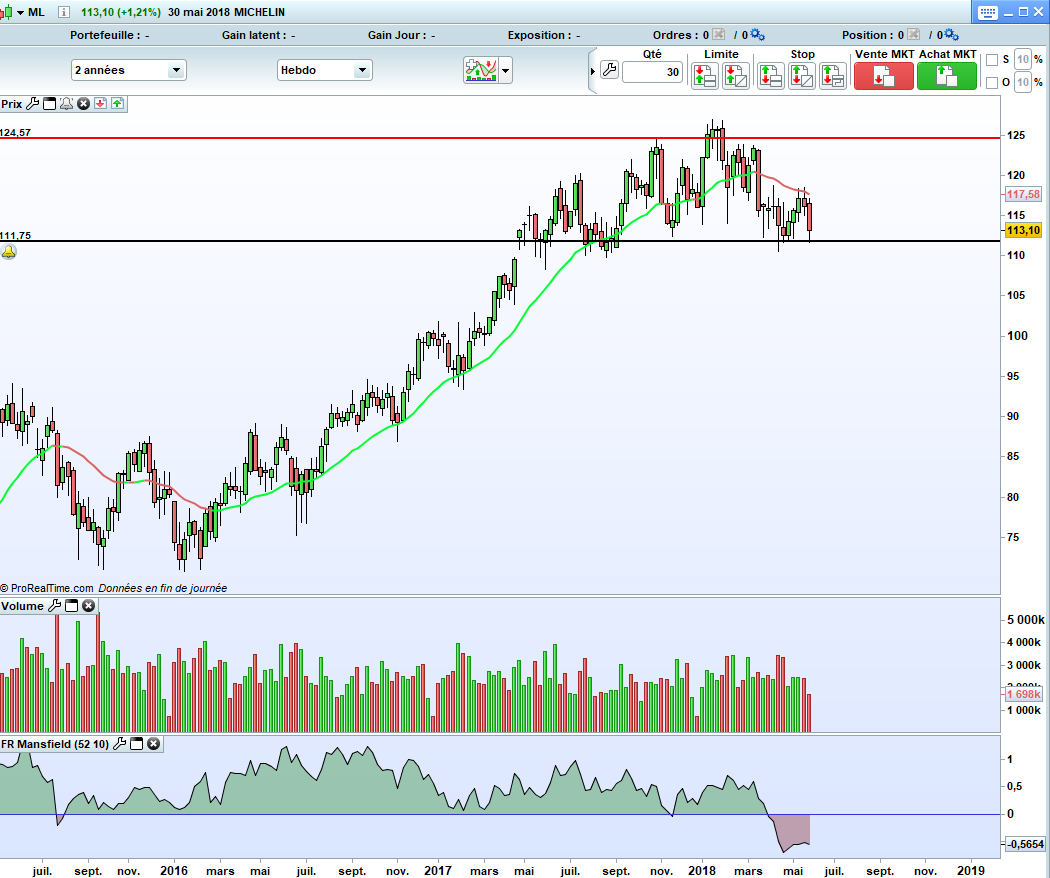Screen dimensions: 1050x878
Task: Open Prix panel wrench settings
Action: point(33,104)
